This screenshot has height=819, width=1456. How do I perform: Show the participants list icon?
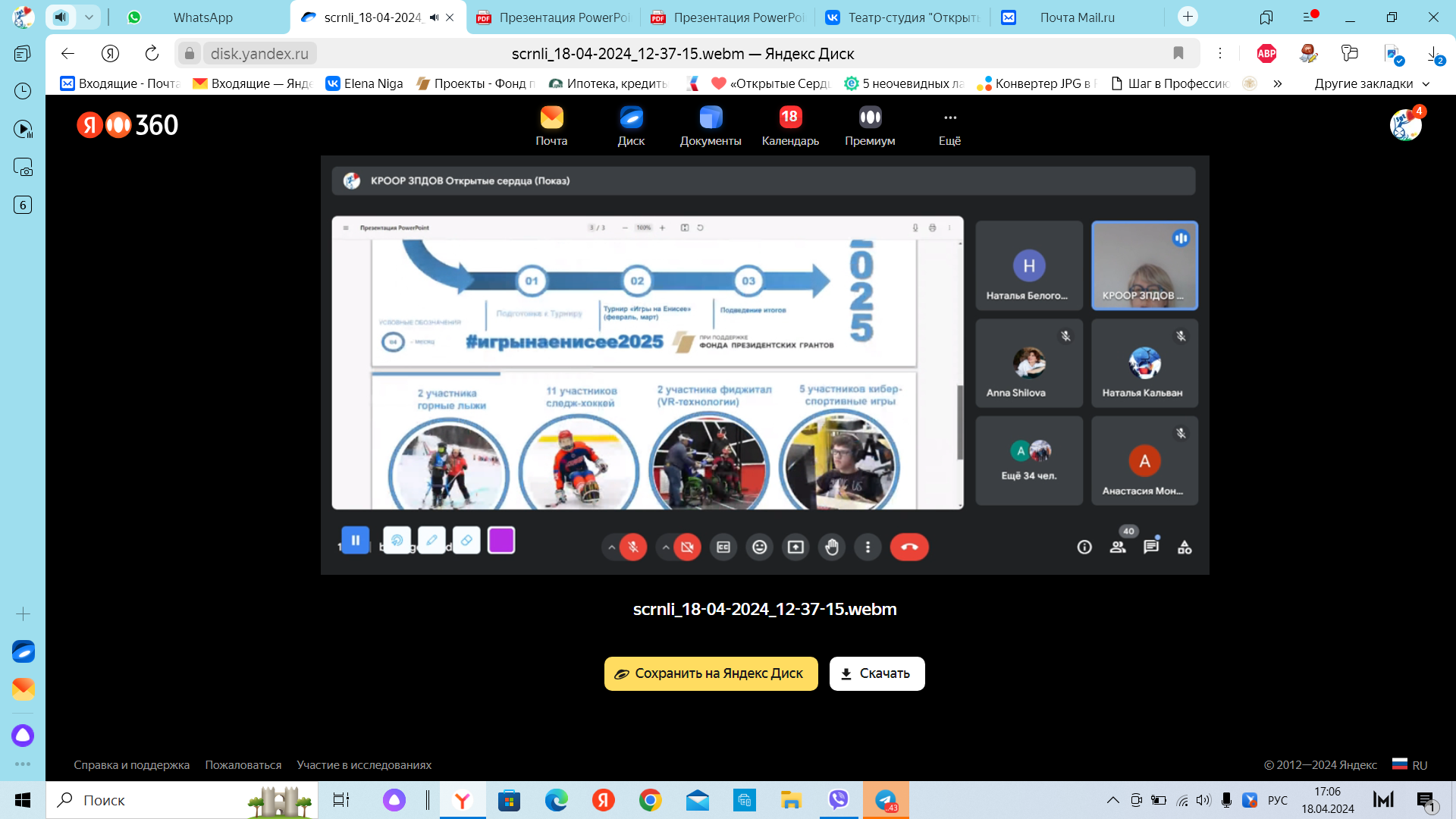[1118, 548]
